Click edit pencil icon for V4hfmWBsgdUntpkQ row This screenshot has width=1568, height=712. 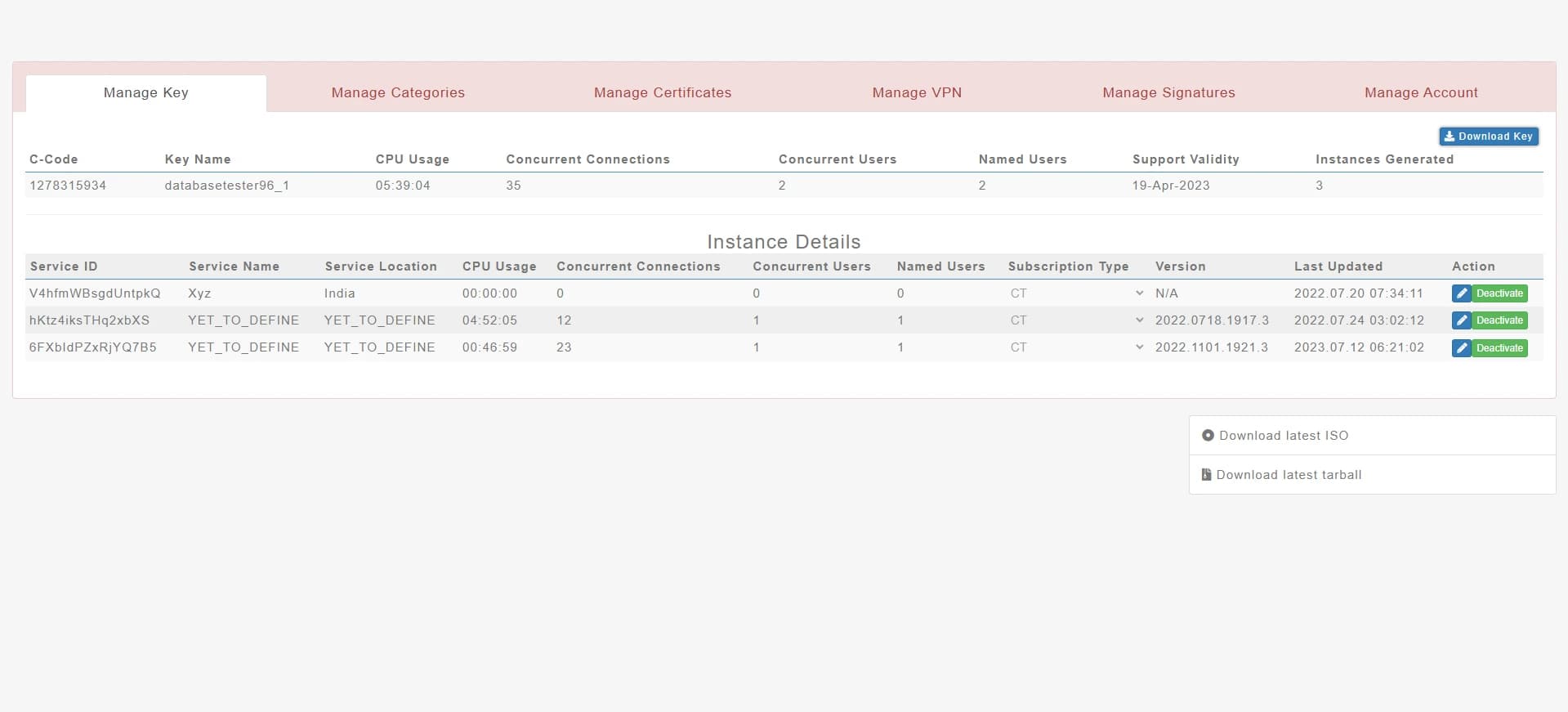coord(1461,293)
